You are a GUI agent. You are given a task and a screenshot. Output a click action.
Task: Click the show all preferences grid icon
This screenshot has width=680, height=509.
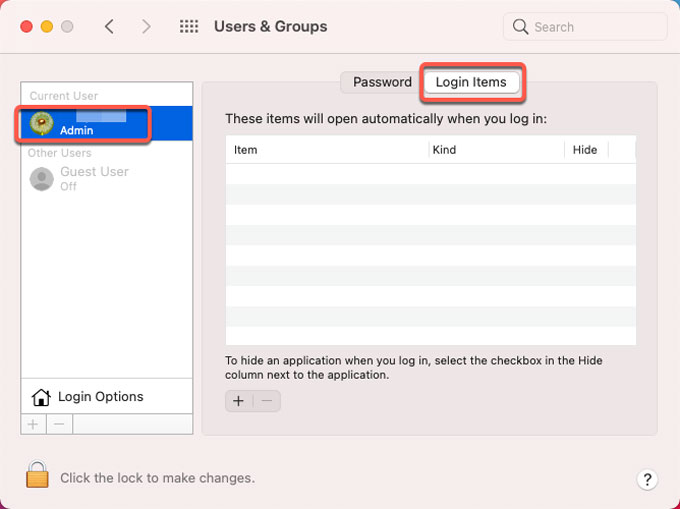point(188,27)
